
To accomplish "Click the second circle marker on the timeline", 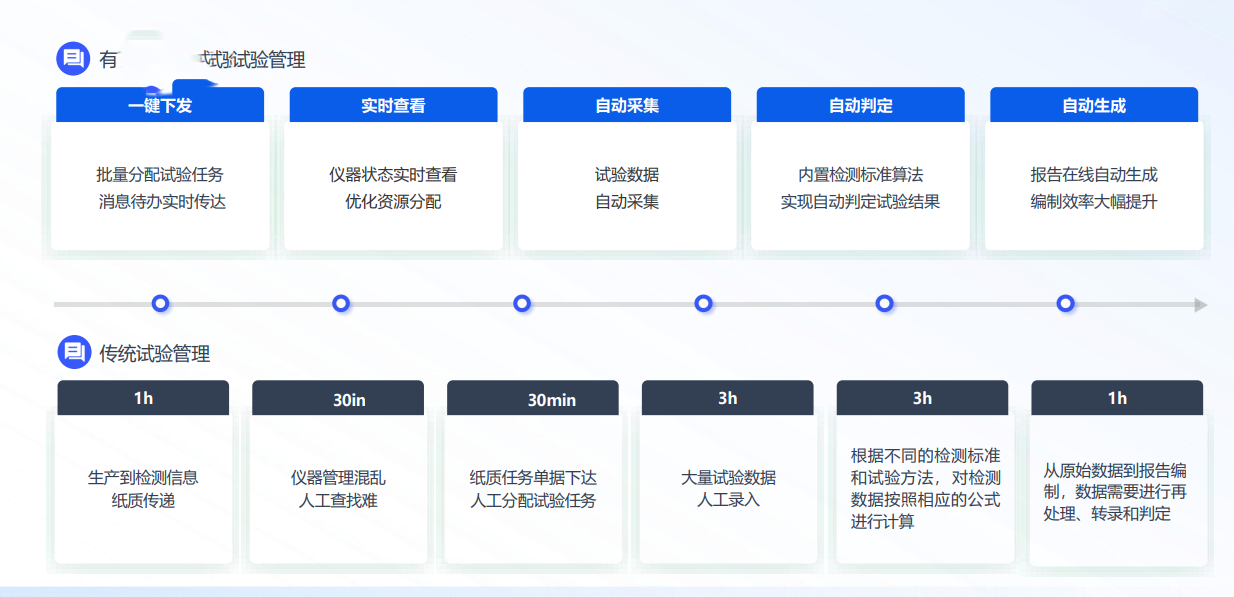I will [341, 303].
